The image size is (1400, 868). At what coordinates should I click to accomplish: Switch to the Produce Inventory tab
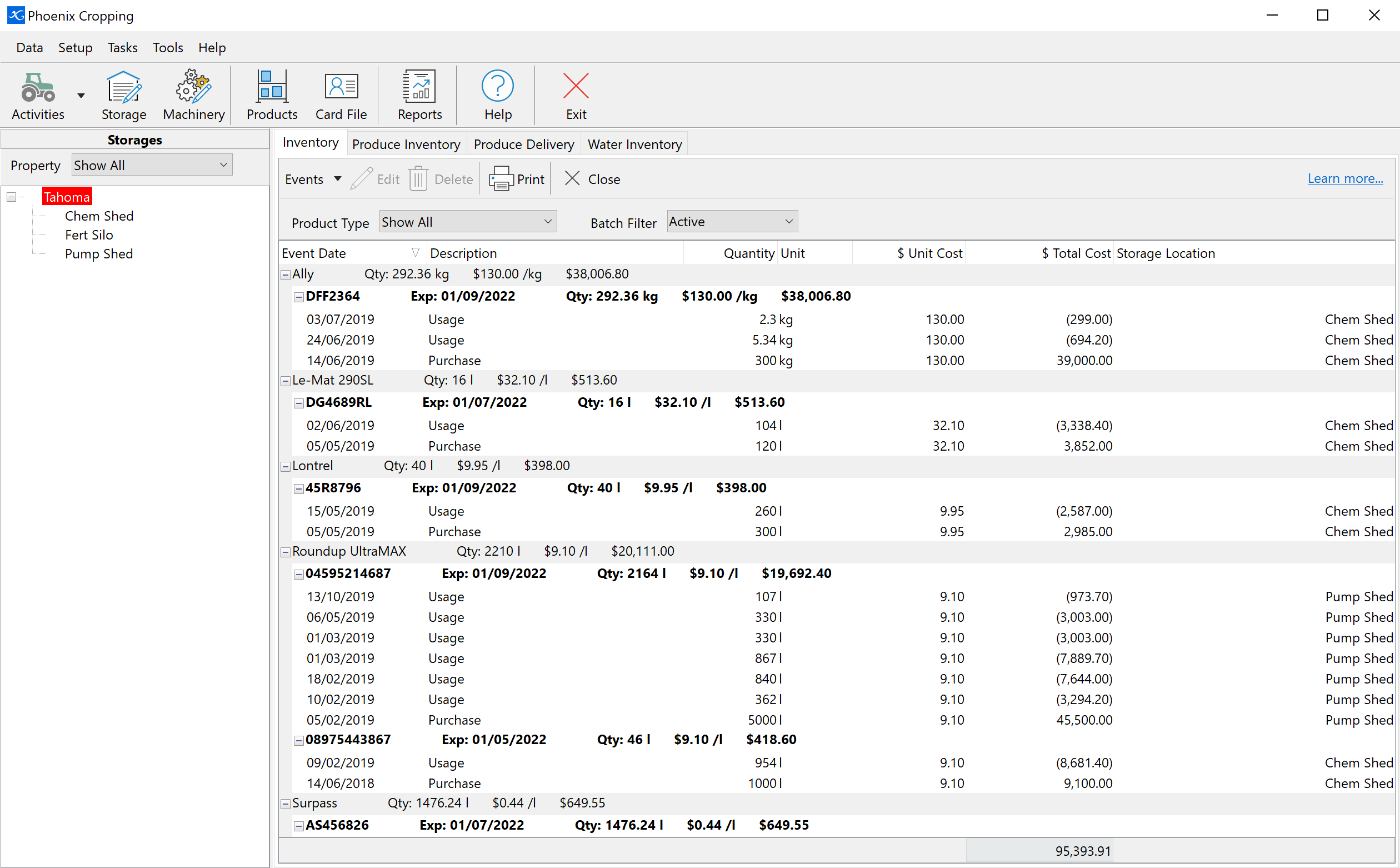405,143
